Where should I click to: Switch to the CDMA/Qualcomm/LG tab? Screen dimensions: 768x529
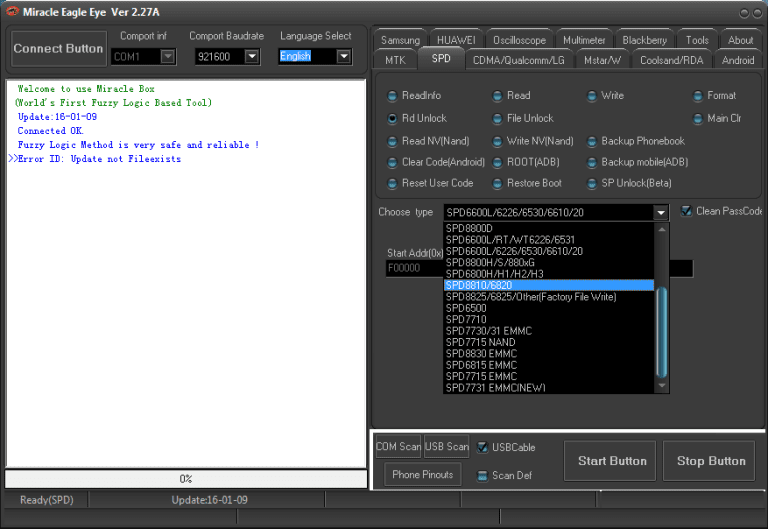click(519, 60)
